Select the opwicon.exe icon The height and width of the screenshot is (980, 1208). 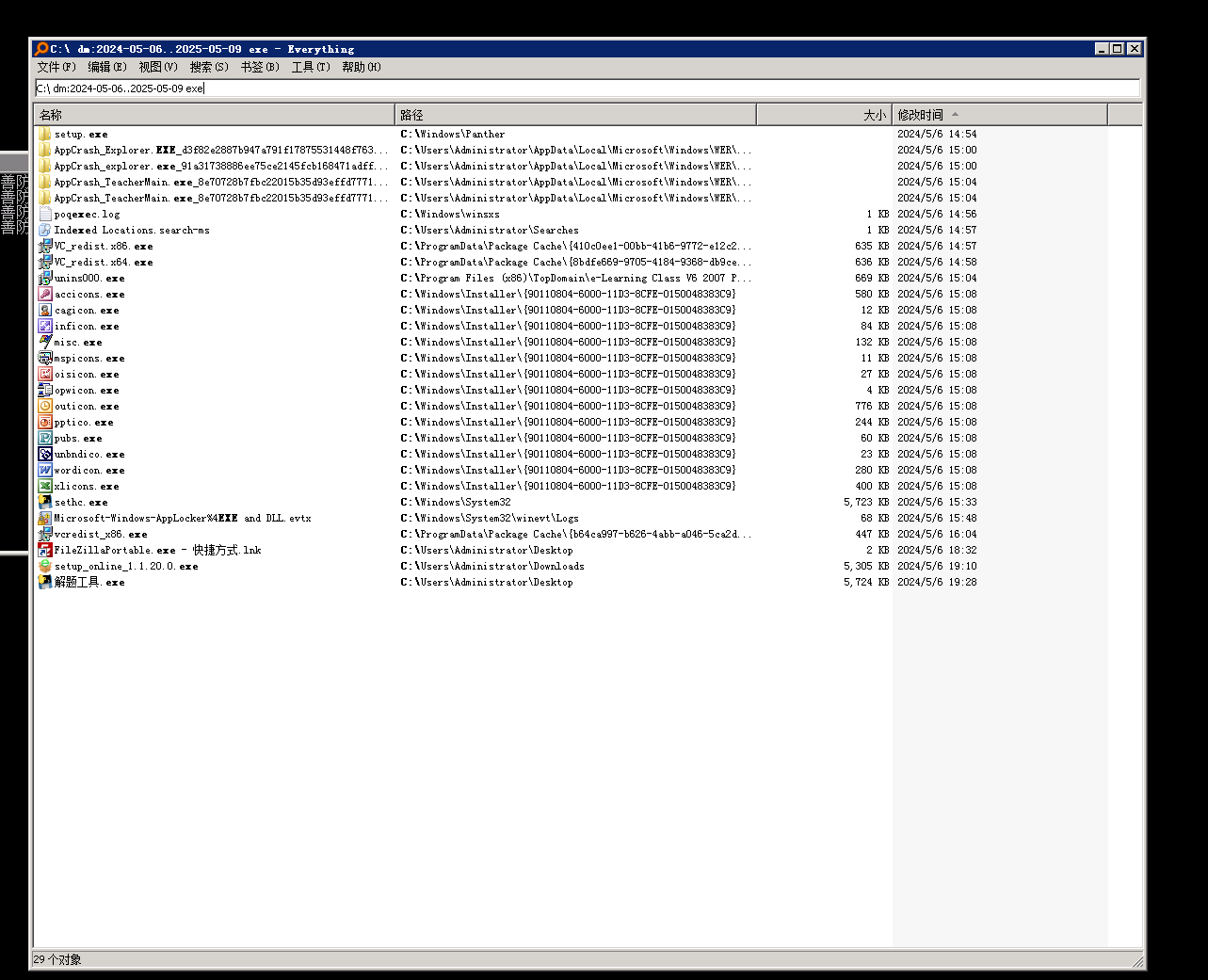[45, 390]
